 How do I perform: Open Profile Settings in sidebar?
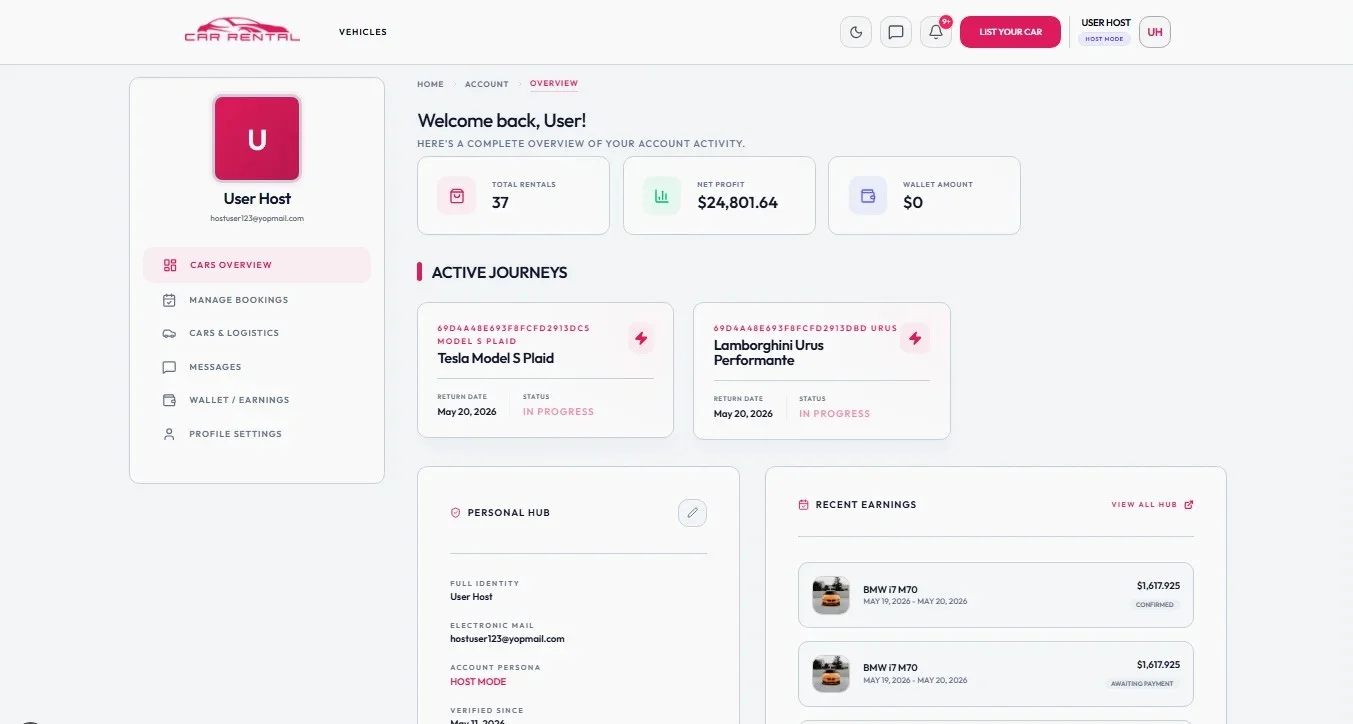tap(257, 434)
